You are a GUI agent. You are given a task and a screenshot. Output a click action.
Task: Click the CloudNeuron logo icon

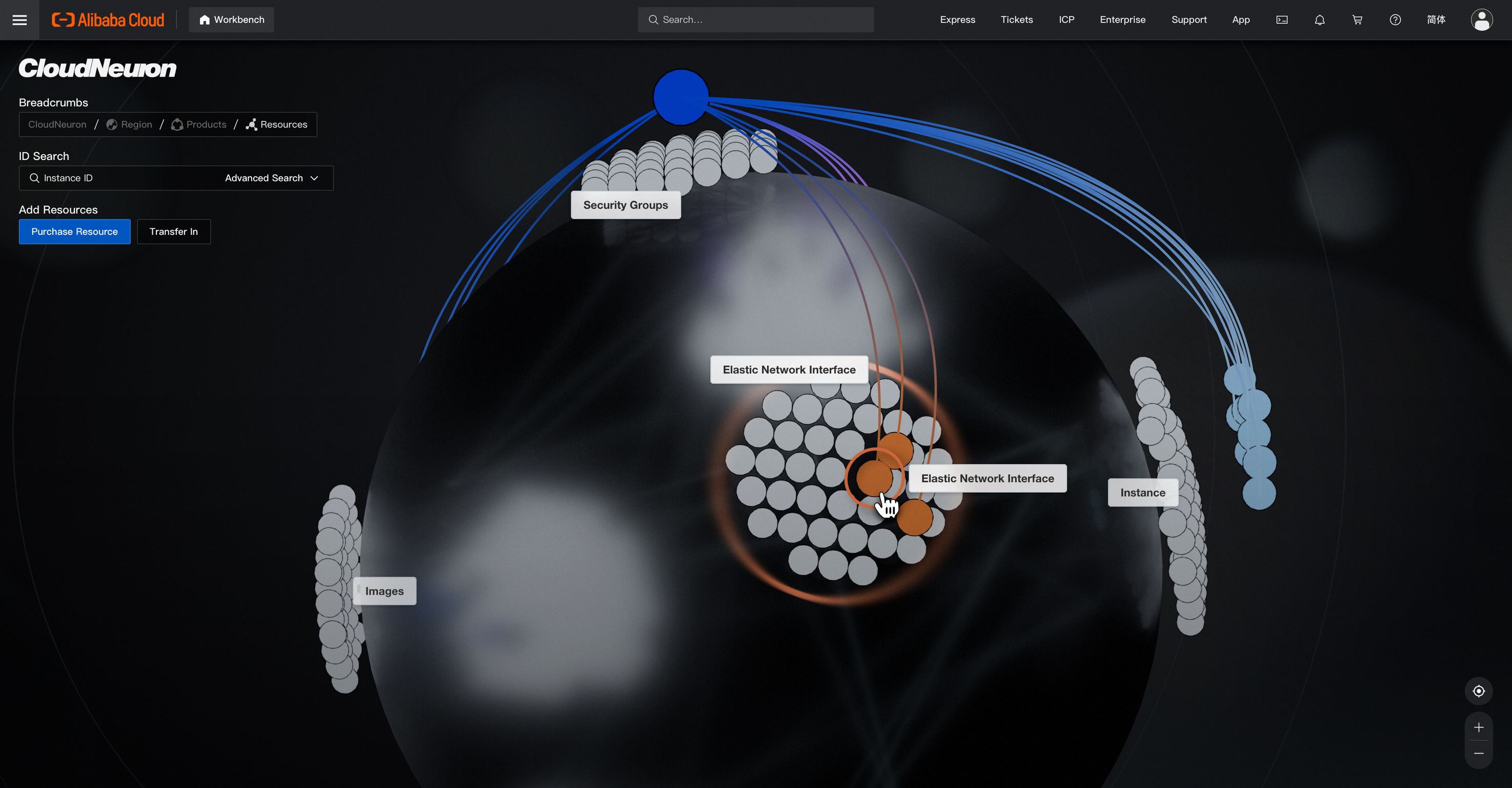97,68
